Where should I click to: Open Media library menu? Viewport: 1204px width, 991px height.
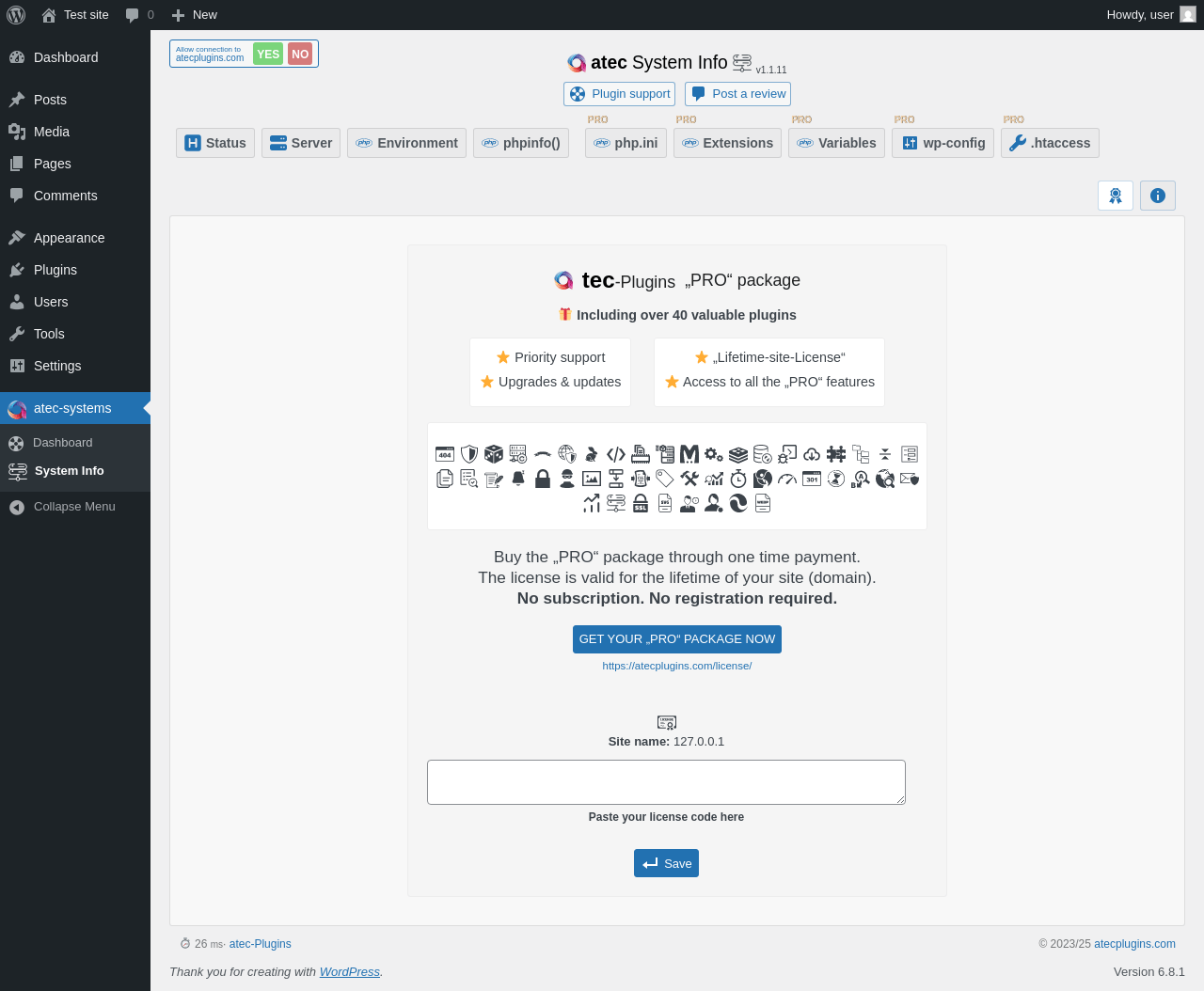75,132
